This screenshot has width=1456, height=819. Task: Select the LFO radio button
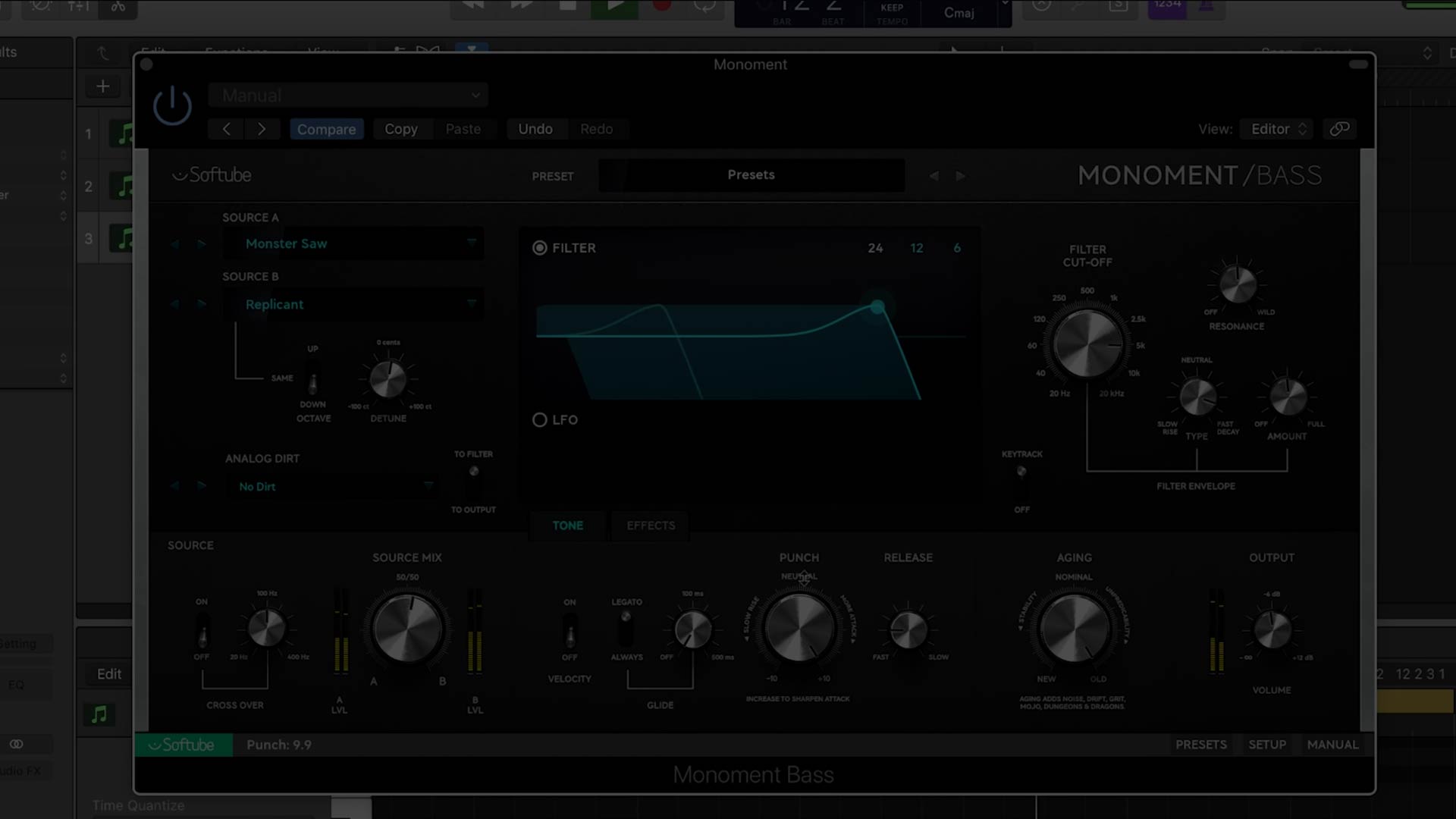[x=540, y=419]
